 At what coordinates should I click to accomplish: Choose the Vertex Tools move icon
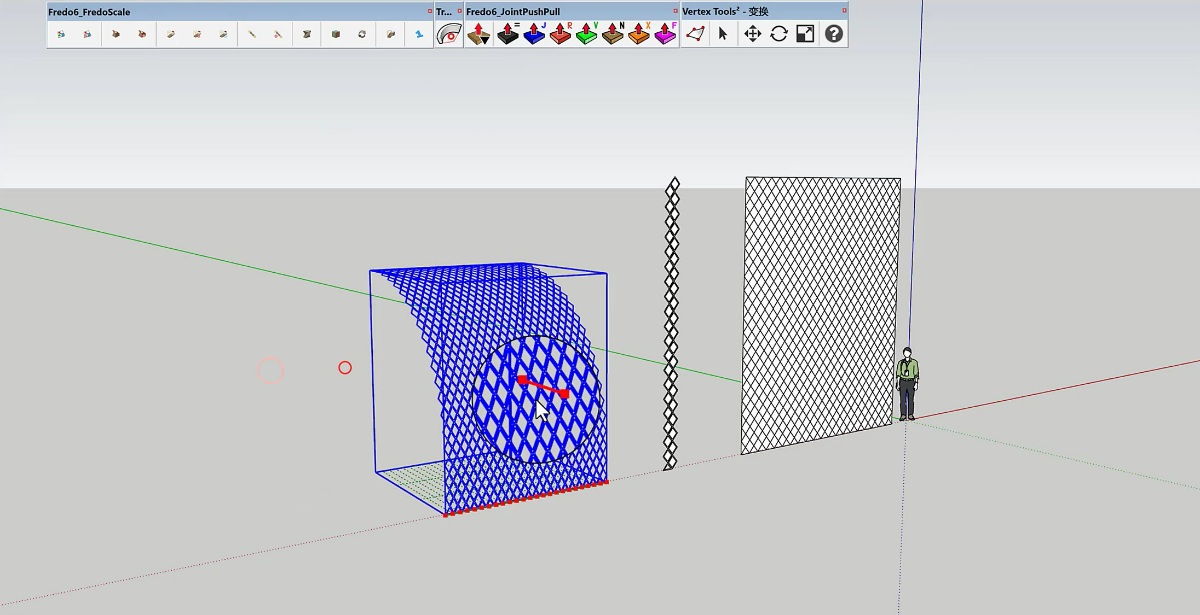point(752,34)
